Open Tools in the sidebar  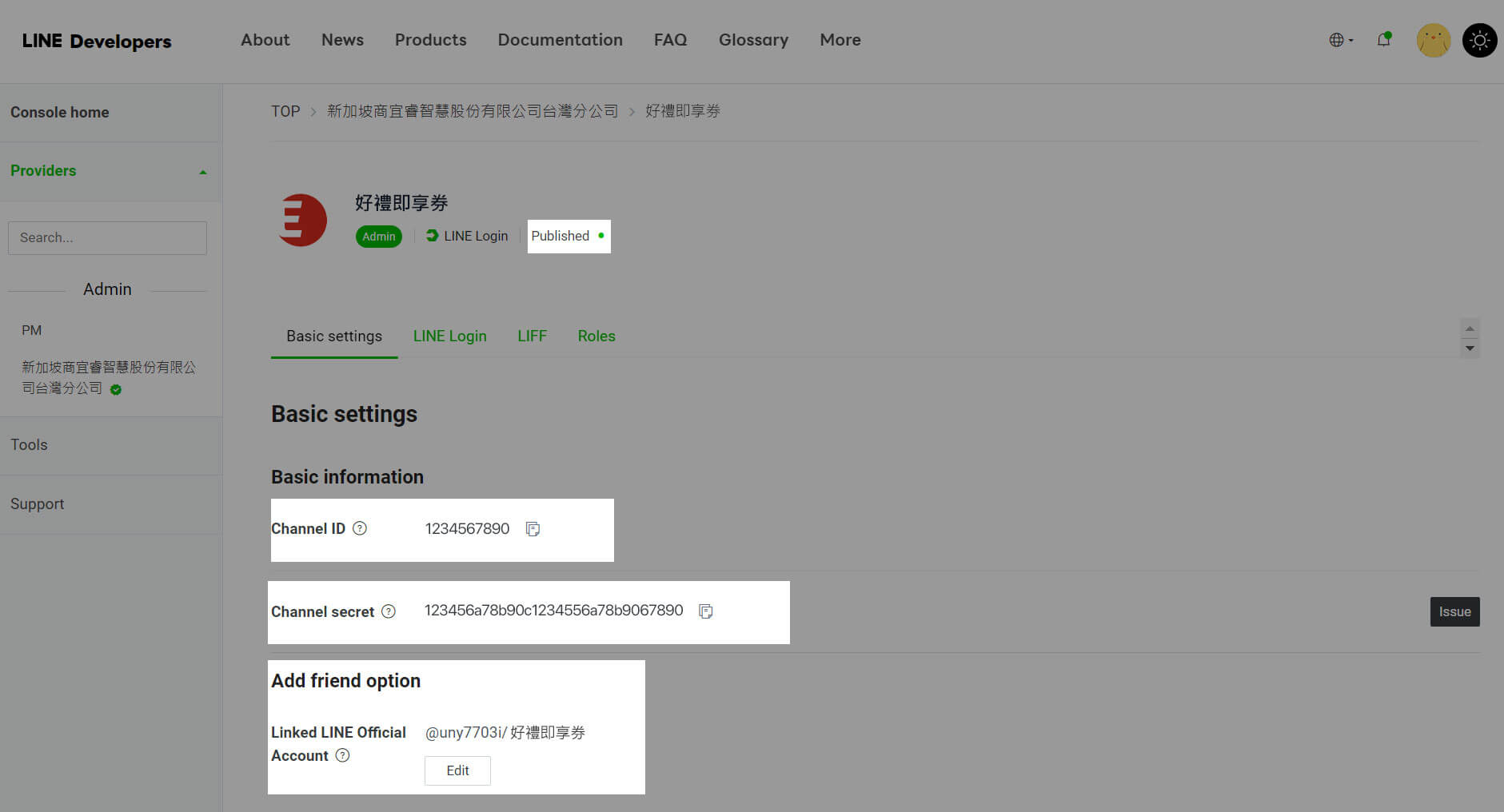coord(29,445)
